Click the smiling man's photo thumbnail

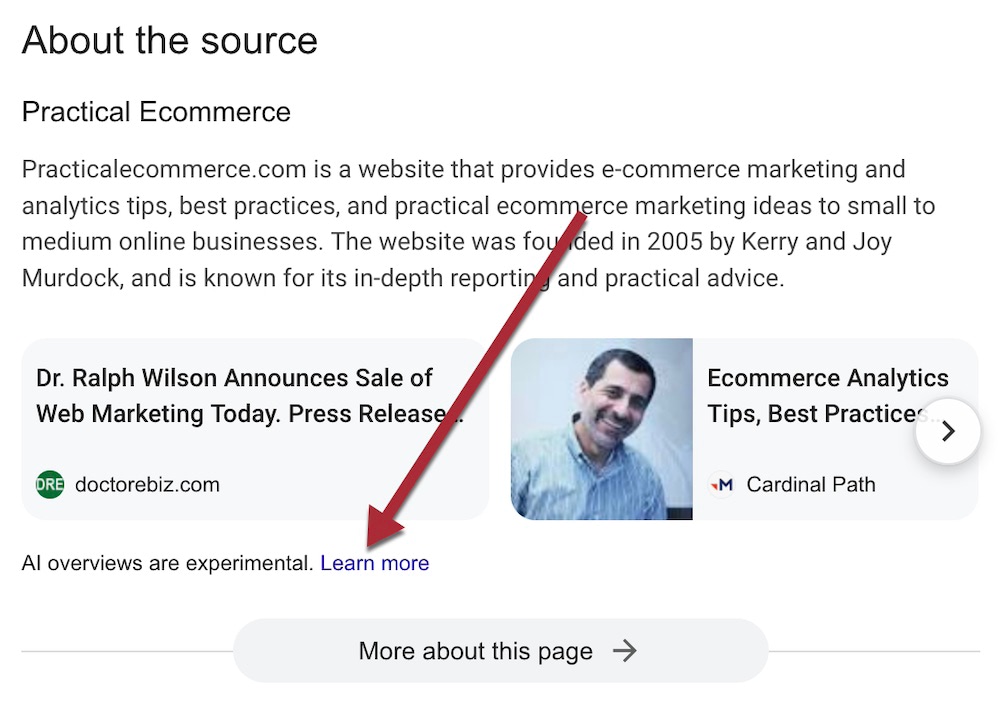coord(602,429)
